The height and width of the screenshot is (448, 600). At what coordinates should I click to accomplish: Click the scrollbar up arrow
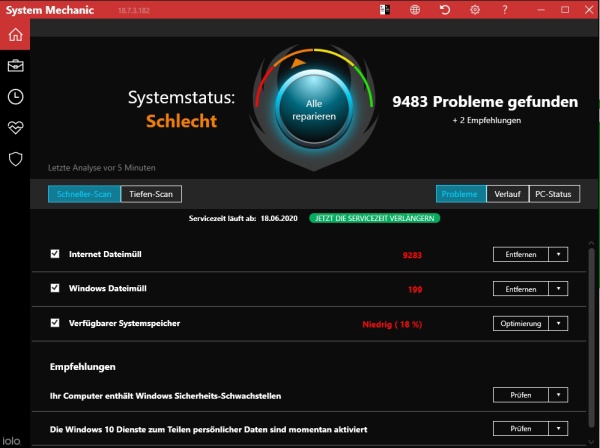click(x=591, y=243)
